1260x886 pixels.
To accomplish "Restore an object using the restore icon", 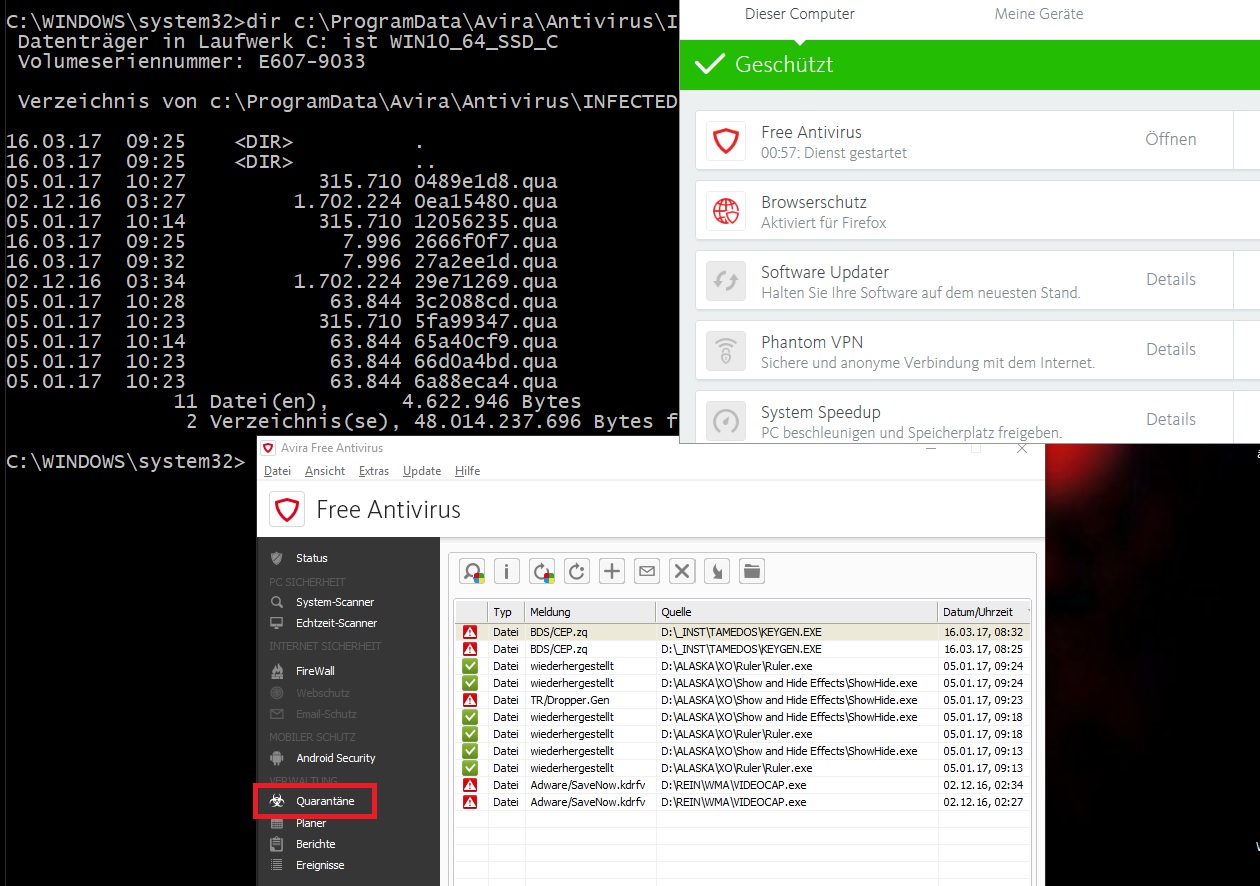I will [542, 571].
